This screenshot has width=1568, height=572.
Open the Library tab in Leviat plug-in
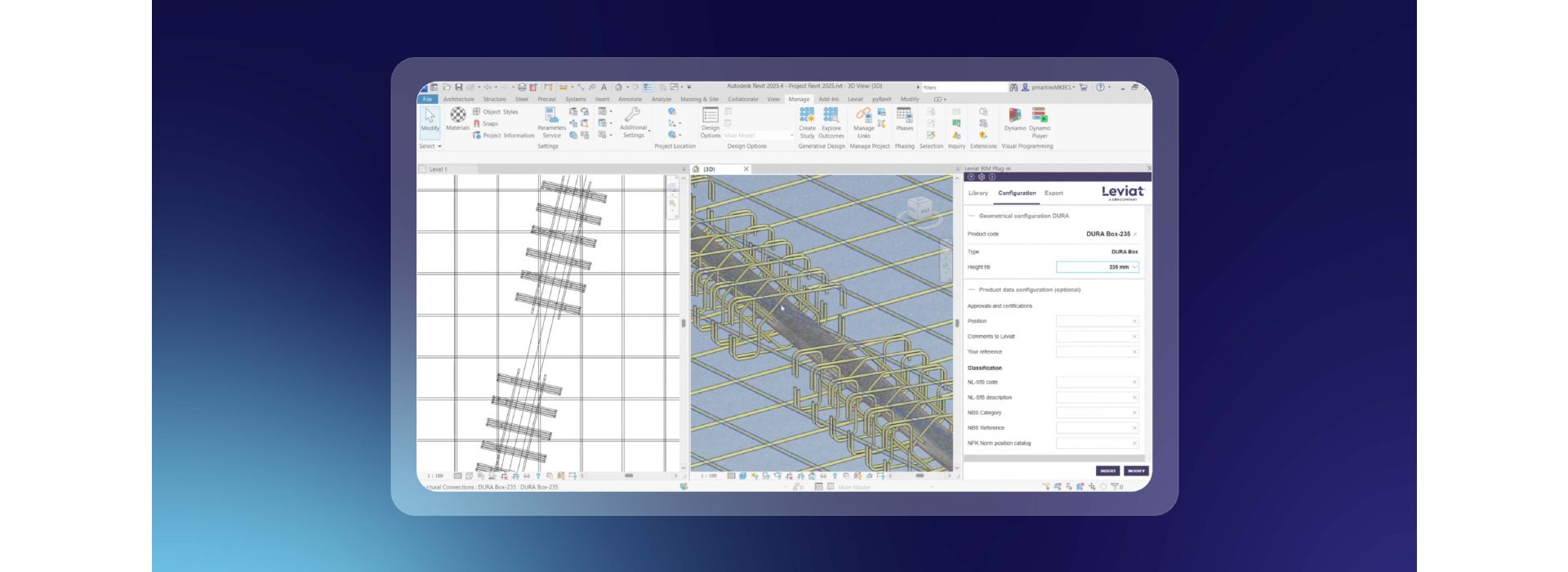click(x=978, y=193)
